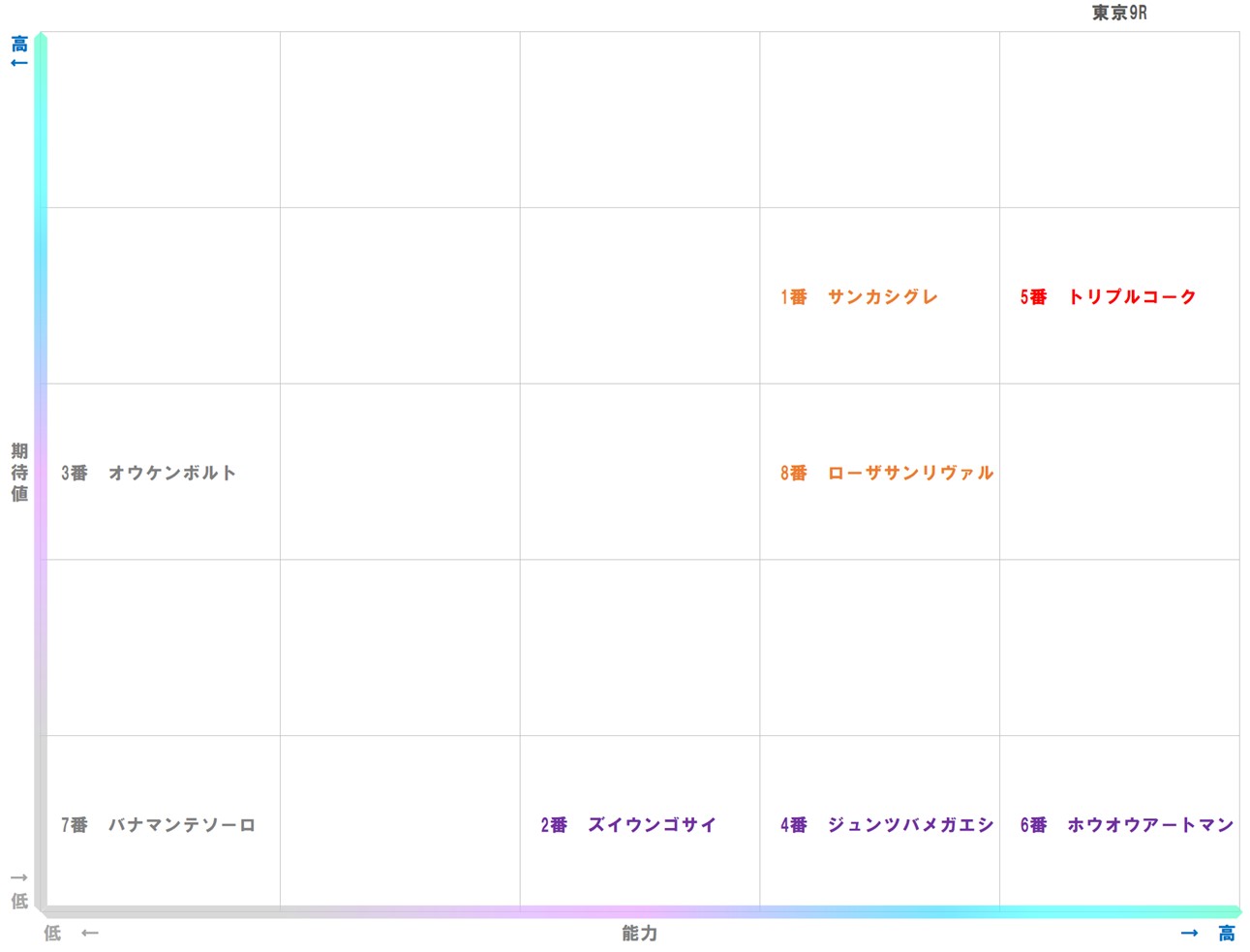
Task: Click the 能力 horizontal axis title
Action: pos(639,933)
